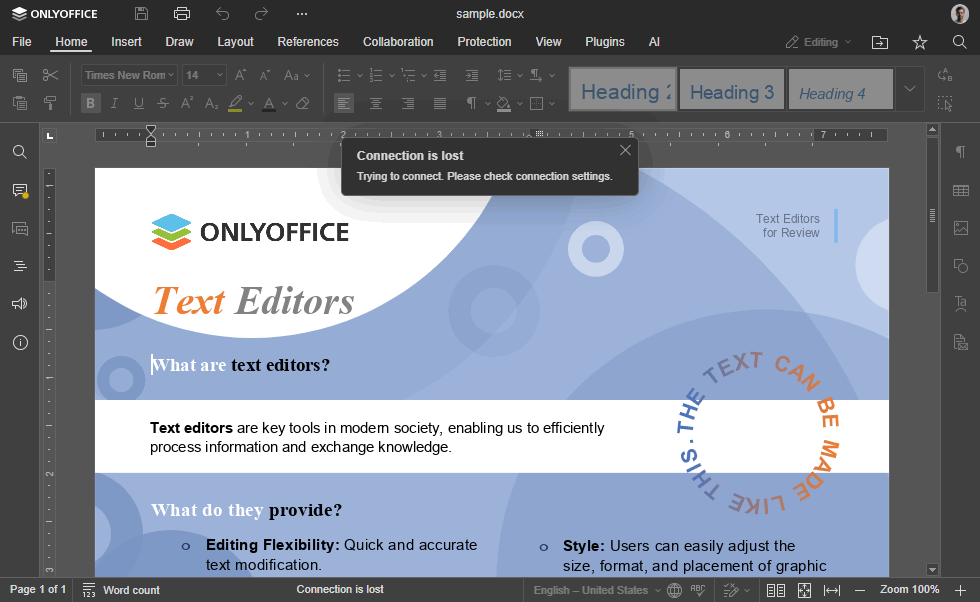Viewport: 980px width, 602px height.
Task: Open the Comments panel in left sidebar
Action: tap(20, 191)
